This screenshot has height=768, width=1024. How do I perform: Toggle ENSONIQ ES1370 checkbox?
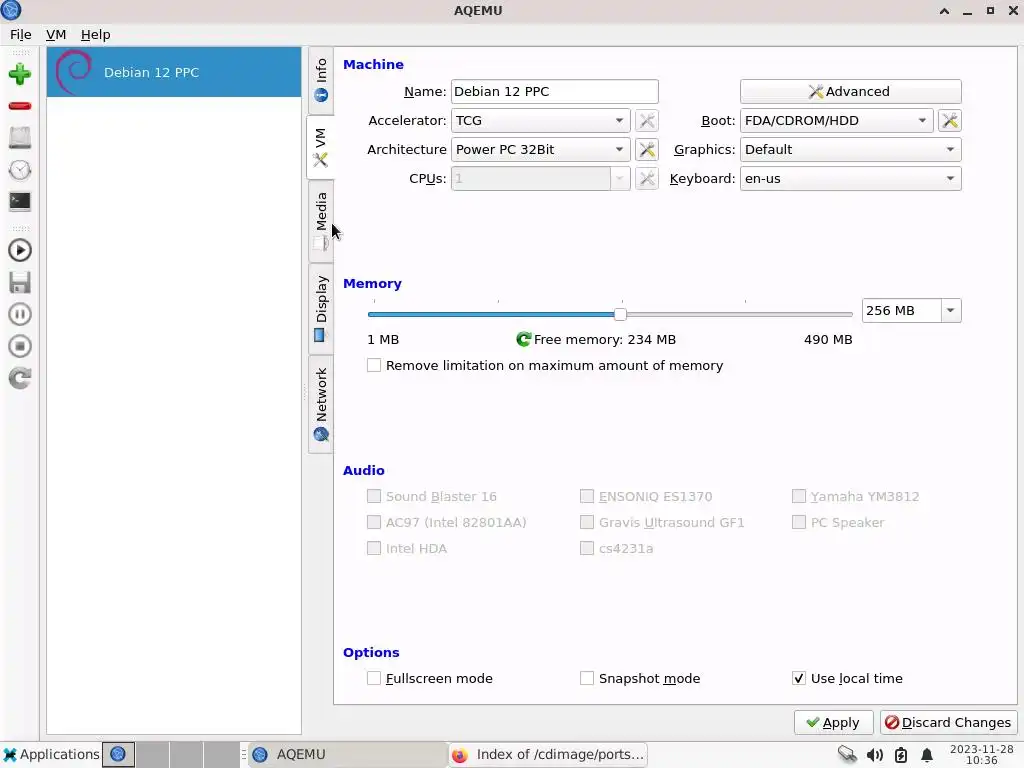[x=587, y=496]
